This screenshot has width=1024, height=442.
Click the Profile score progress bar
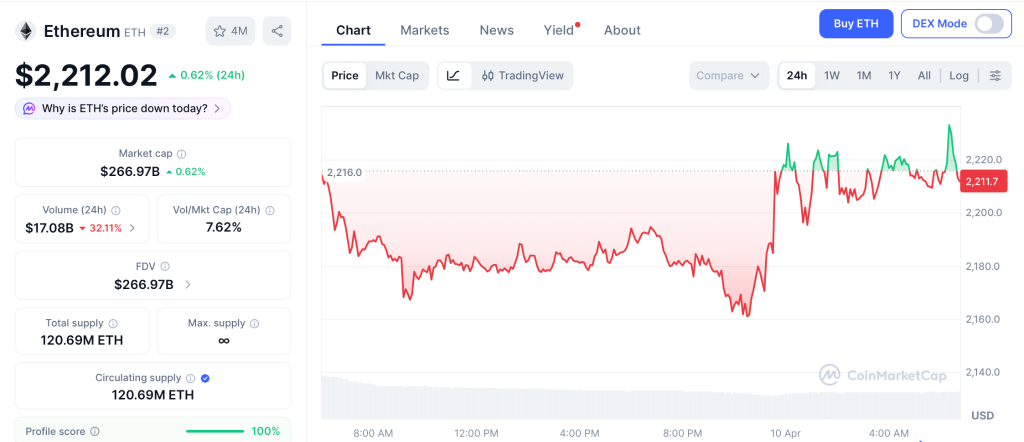215,431
